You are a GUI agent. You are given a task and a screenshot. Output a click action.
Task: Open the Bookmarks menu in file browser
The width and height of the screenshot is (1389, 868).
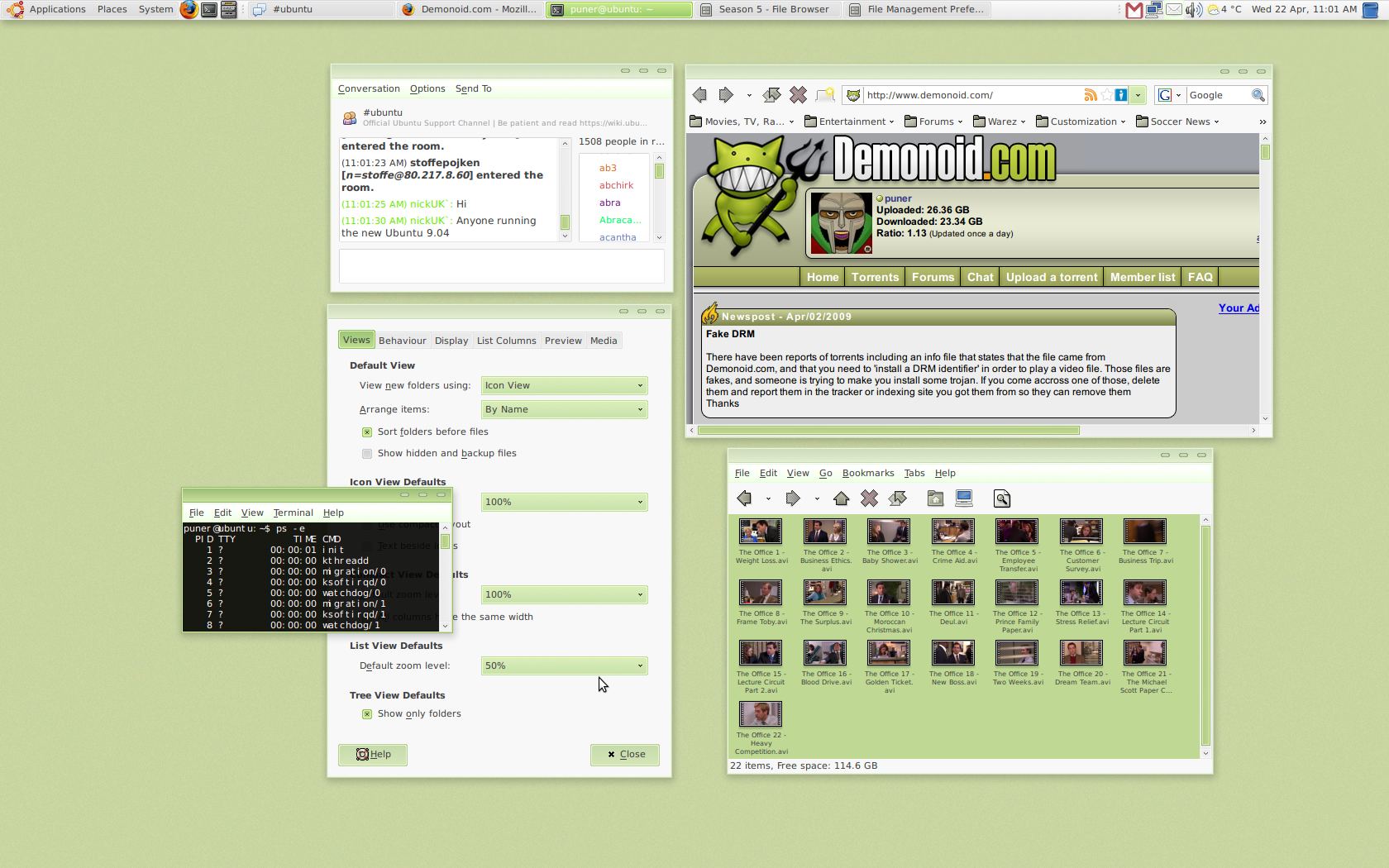pyautogui.click(x=868, y=474)
